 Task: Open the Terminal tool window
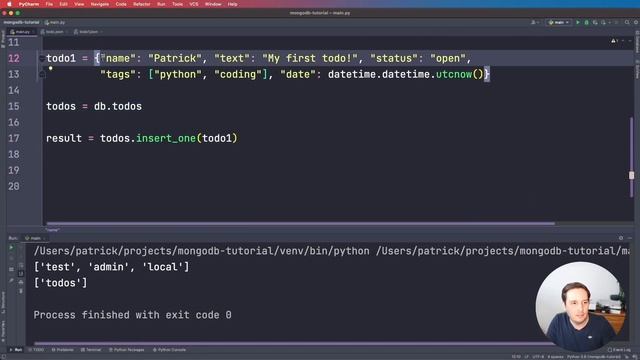point(91,350)
